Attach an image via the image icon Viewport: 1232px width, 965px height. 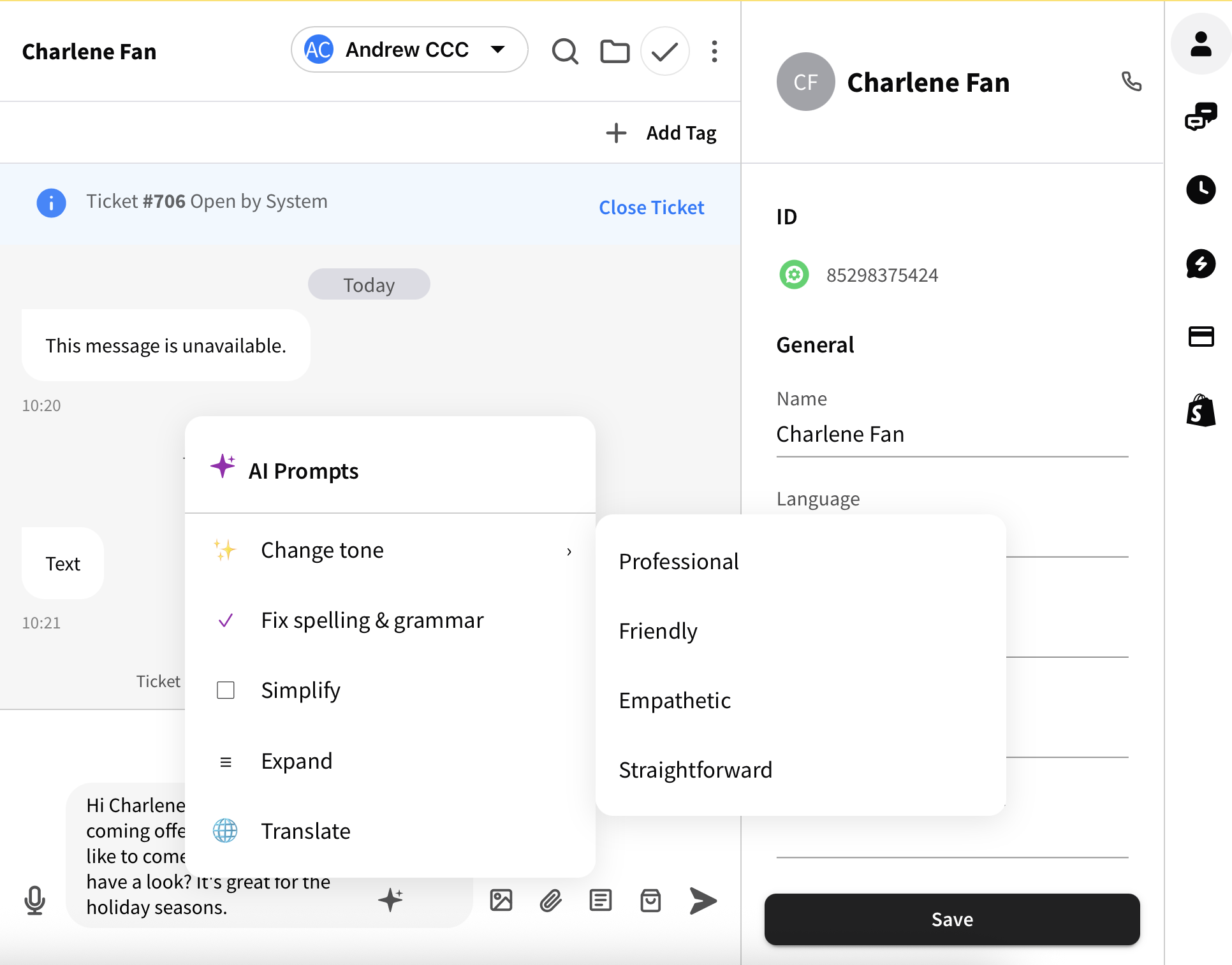[x=501, y=901]
